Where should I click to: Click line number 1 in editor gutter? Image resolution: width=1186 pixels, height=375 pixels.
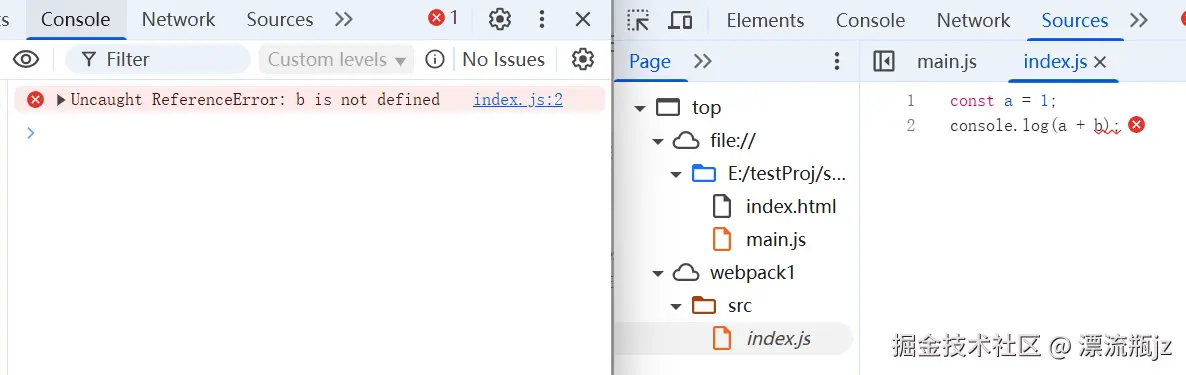tap(911, 101)
